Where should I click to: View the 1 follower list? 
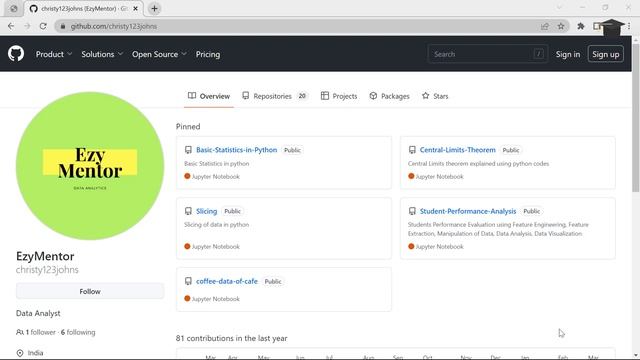40,332
